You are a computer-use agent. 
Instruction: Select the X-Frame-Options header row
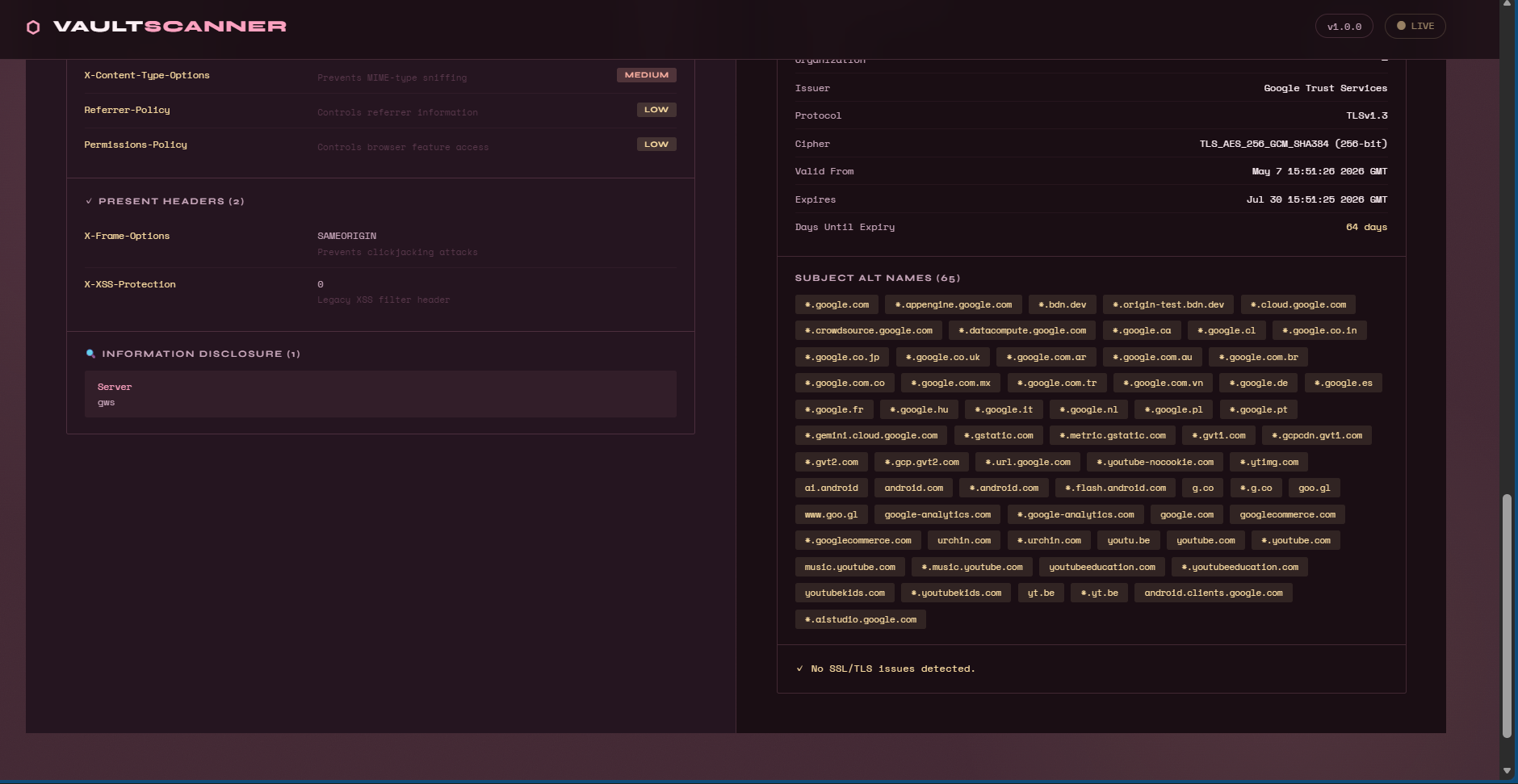coord(380,244)
